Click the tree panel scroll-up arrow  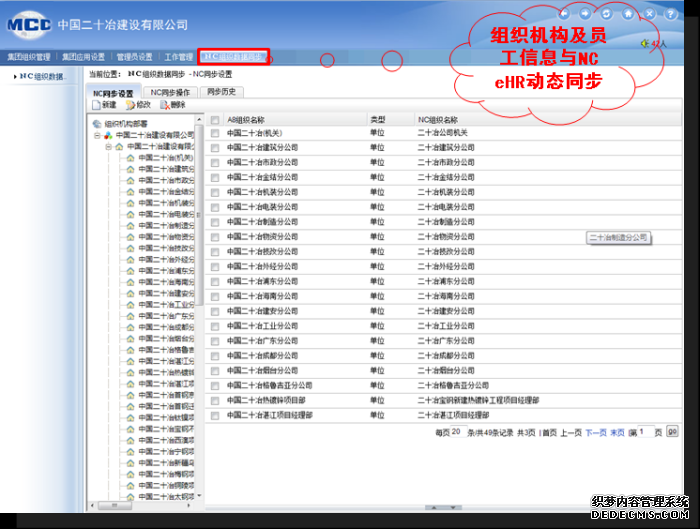(x=199, y=120)
